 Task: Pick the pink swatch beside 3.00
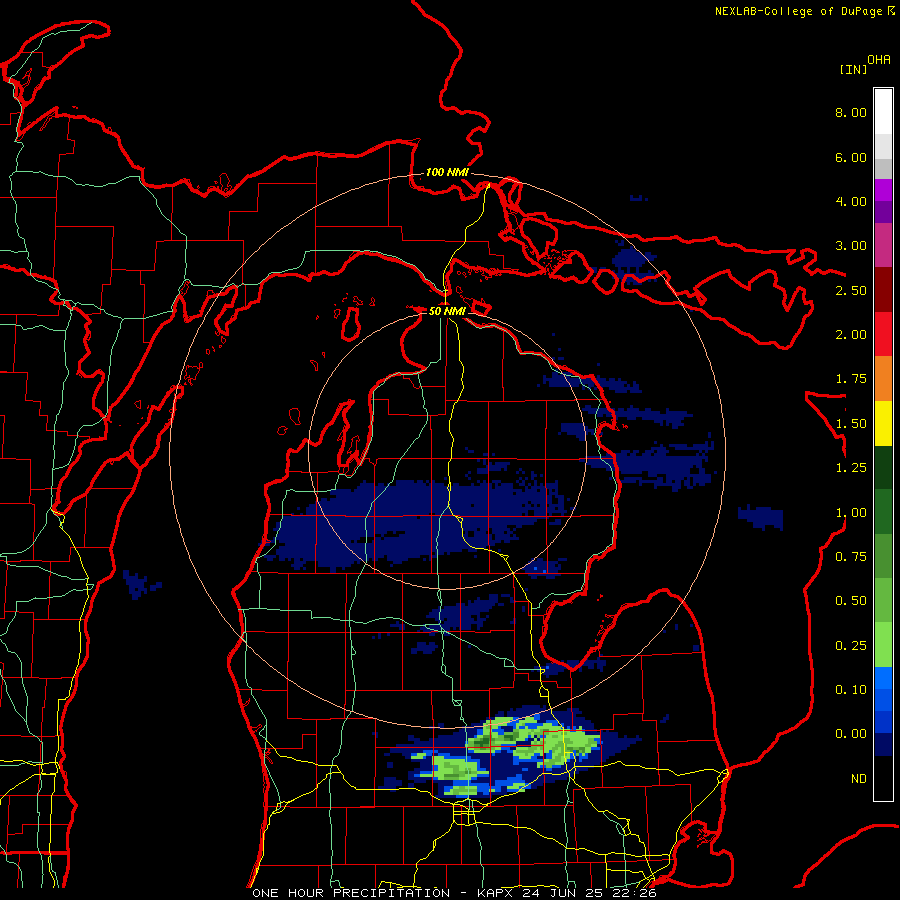883,245
